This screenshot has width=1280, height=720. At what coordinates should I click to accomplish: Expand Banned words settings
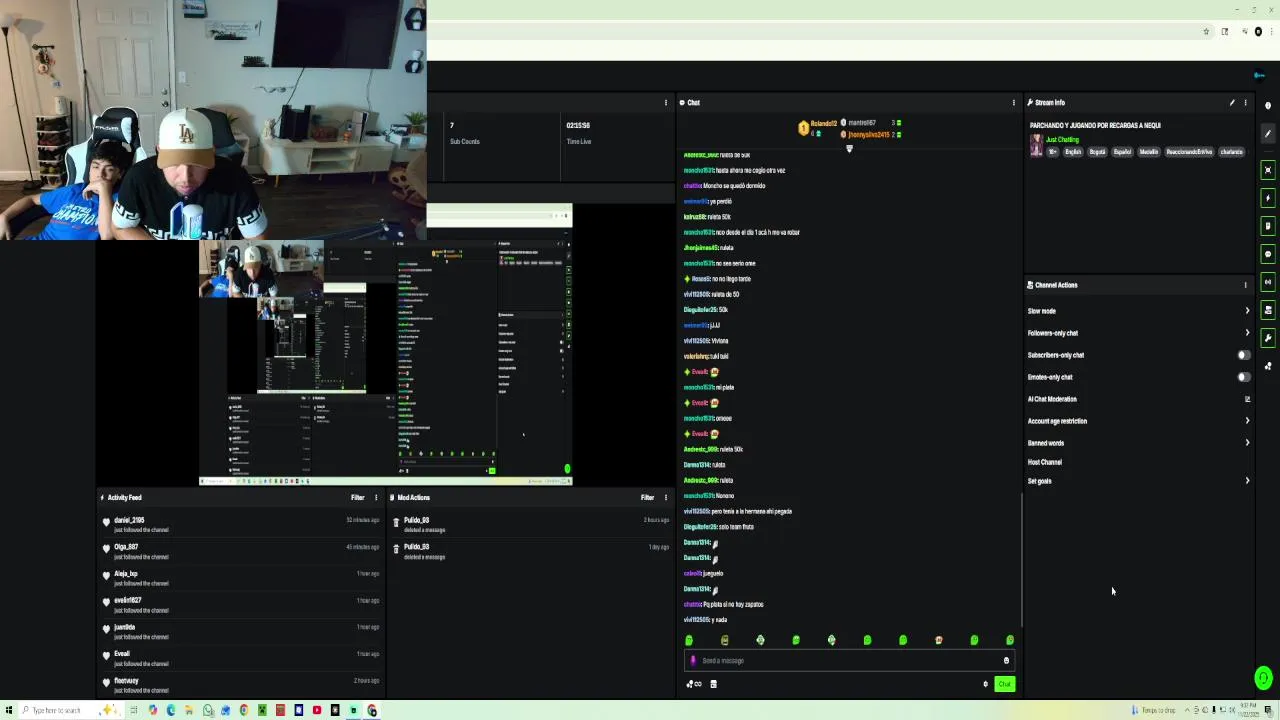[1247, 443]
